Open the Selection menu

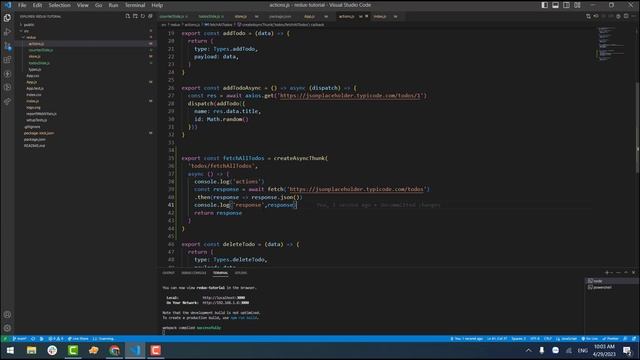tap(60, 5)
